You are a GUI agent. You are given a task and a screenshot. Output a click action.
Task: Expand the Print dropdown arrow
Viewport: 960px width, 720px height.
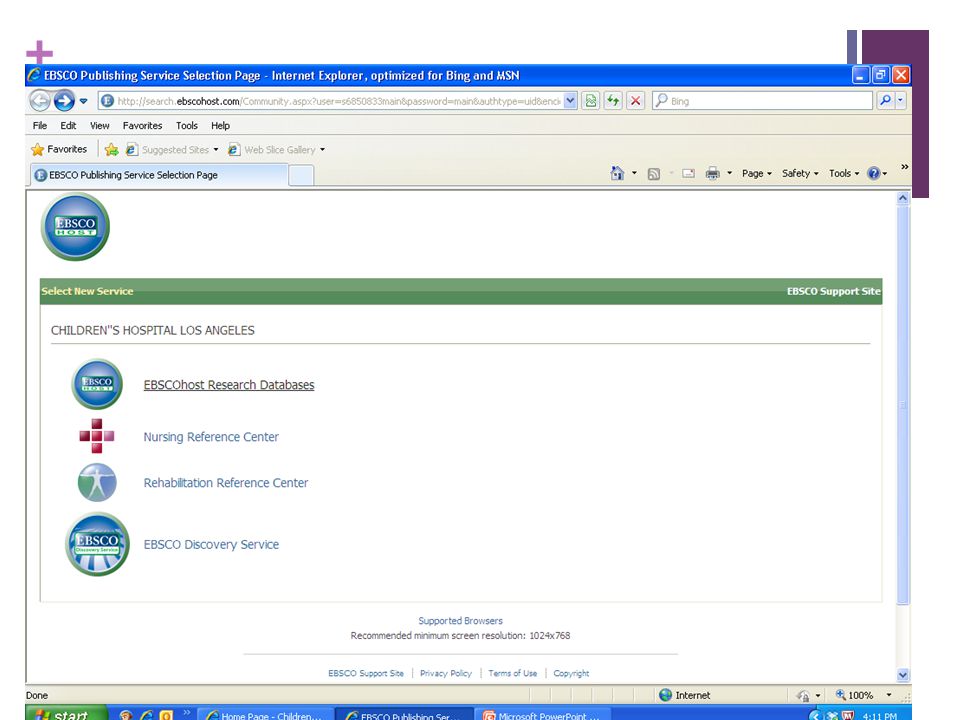729,173
